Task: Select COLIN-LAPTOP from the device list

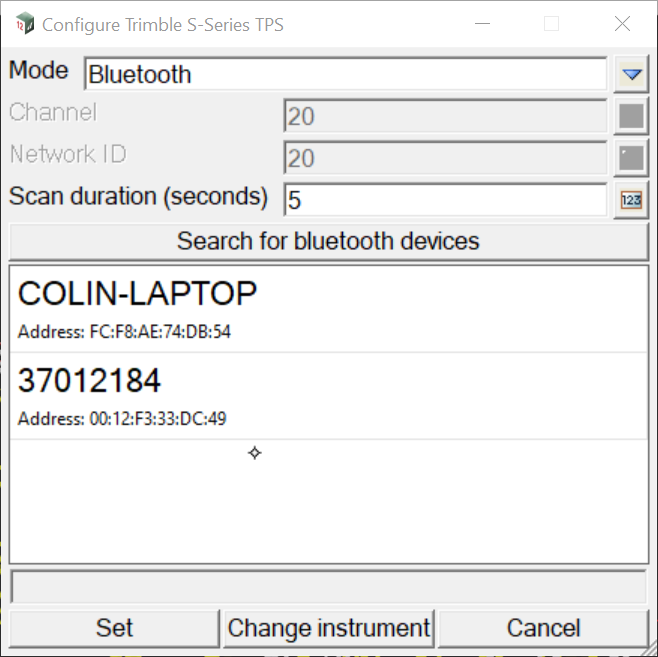Action: (x=328, y=309)
